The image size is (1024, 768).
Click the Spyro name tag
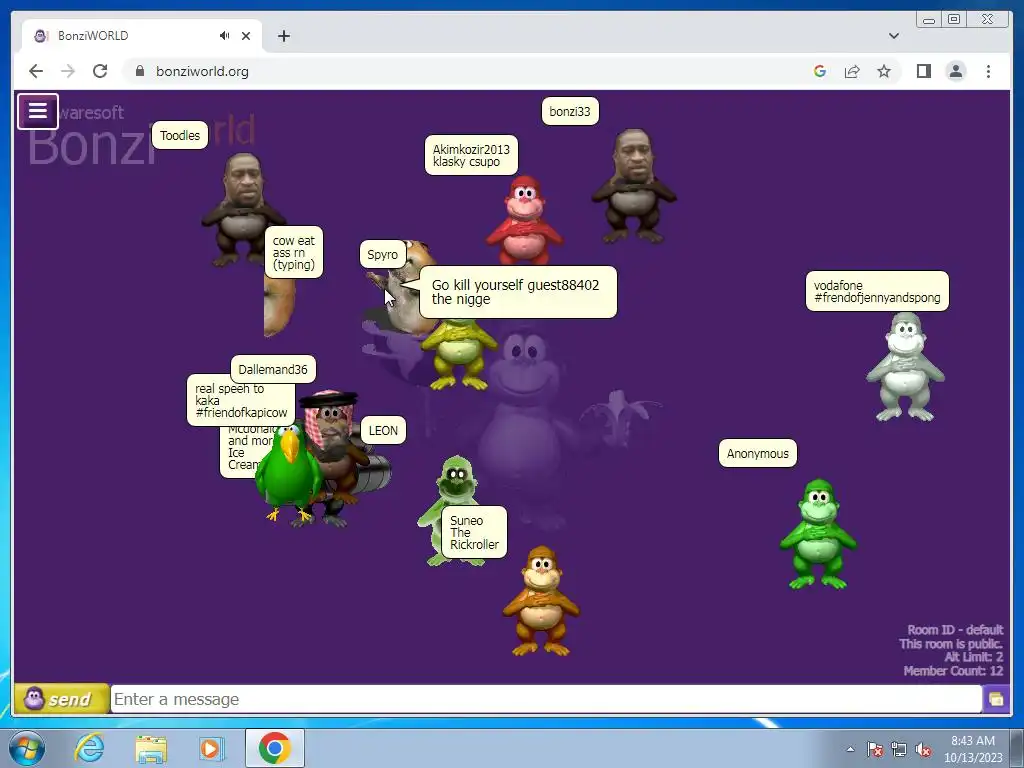tap(383, 255)
